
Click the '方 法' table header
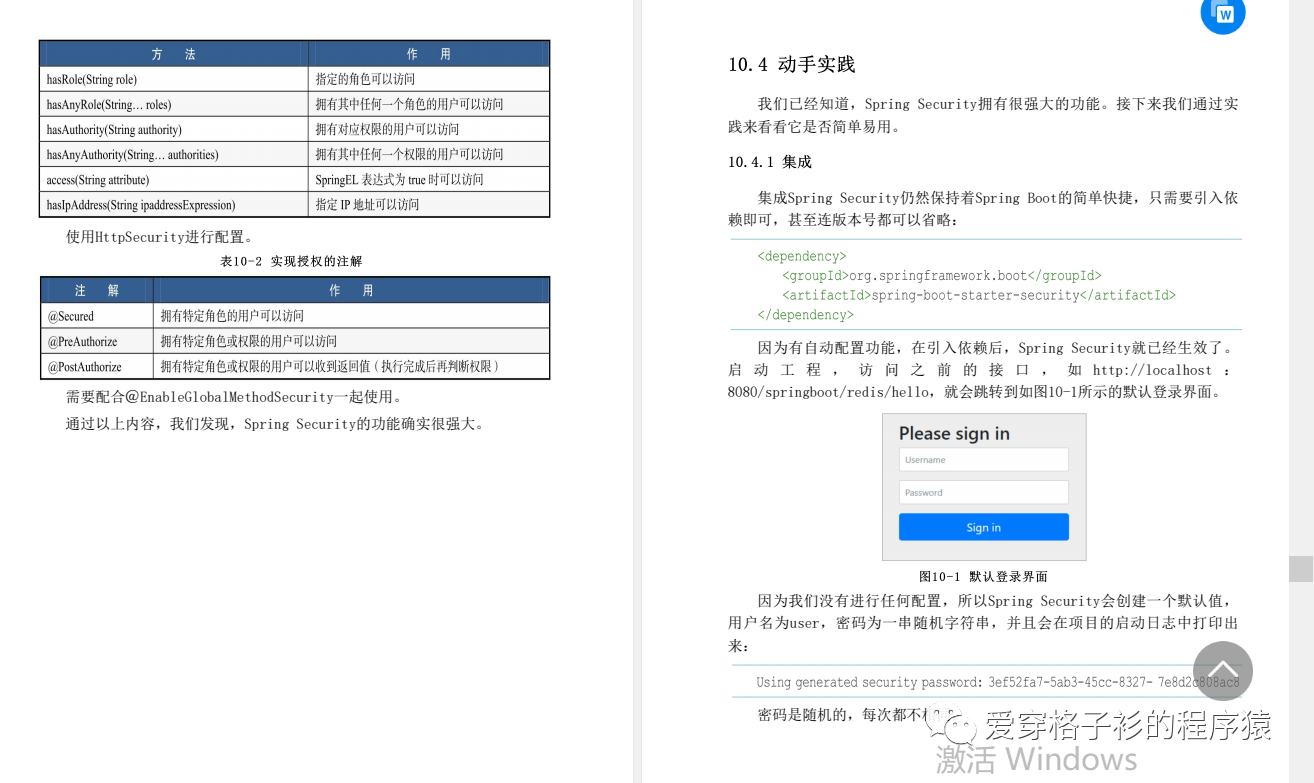point(174,54)
